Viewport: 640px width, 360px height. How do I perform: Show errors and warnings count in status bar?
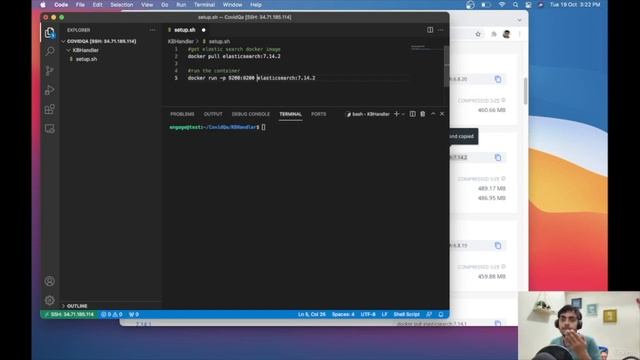tap(112, 314)
